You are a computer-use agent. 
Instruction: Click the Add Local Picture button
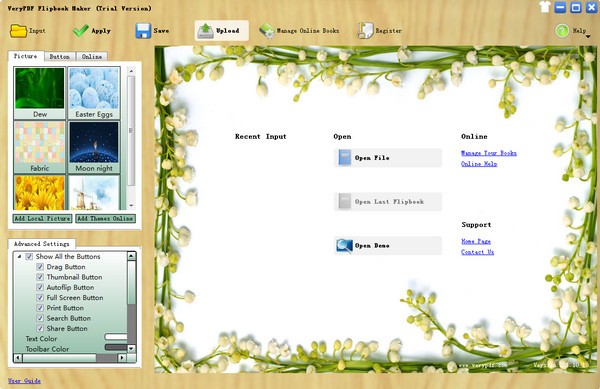(42, 218)
